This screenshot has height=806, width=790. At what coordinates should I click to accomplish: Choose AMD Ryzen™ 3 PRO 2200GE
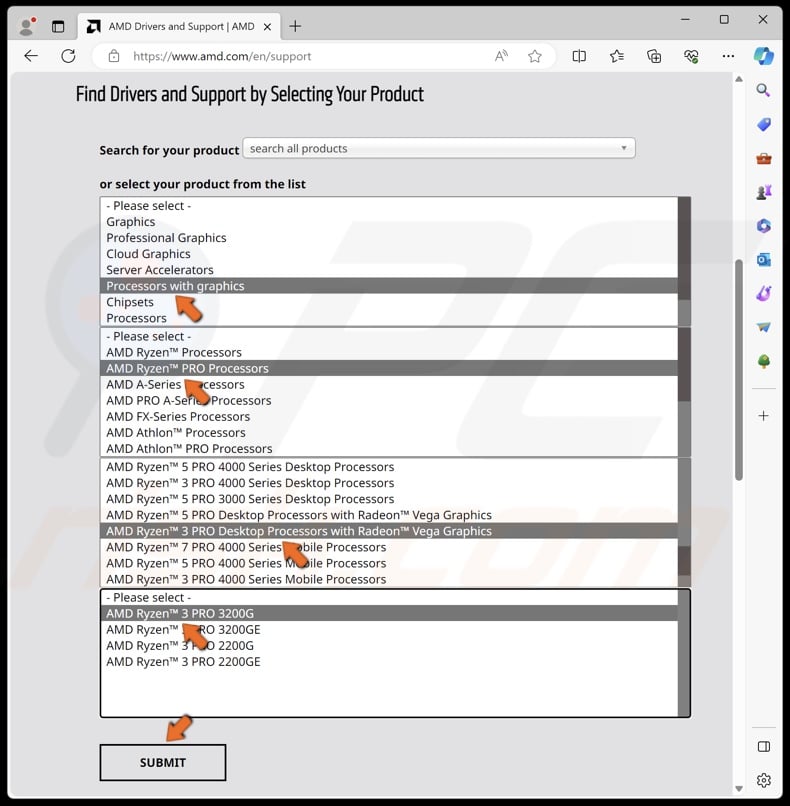coord(389,662)
